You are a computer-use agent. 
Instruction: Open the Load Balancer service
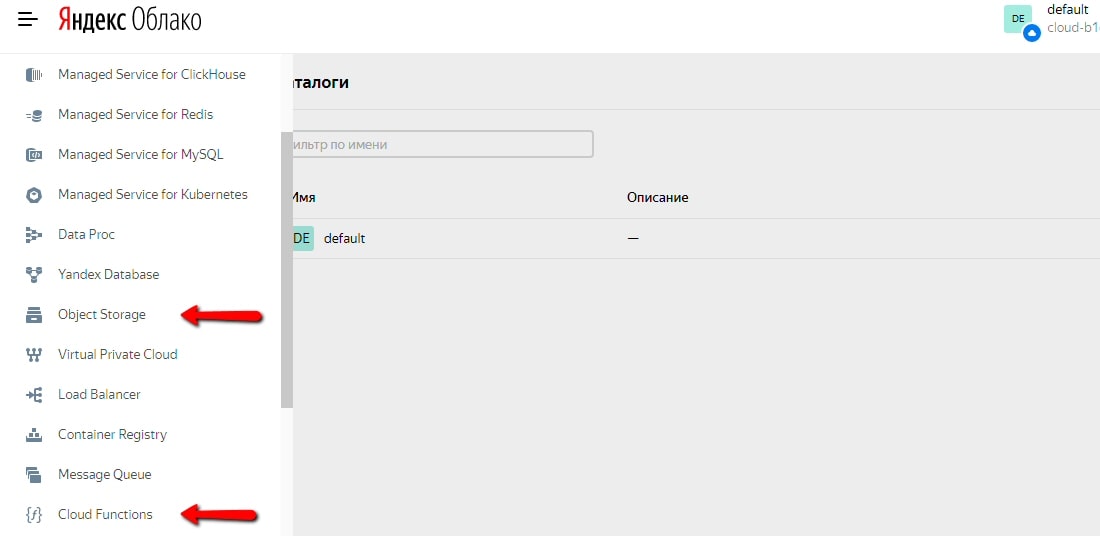(99, 394)
